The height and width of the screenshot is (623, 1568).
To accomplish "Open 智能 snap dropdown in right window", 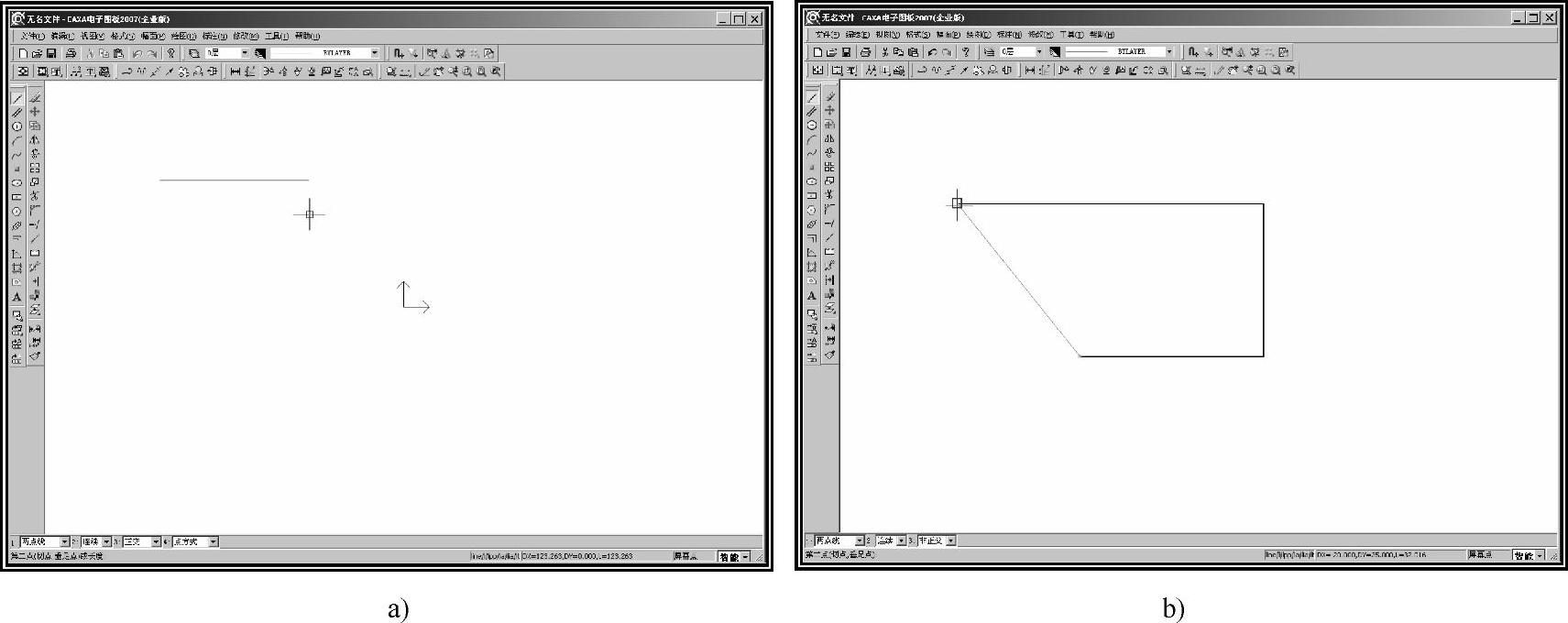I will point(1541,555).
